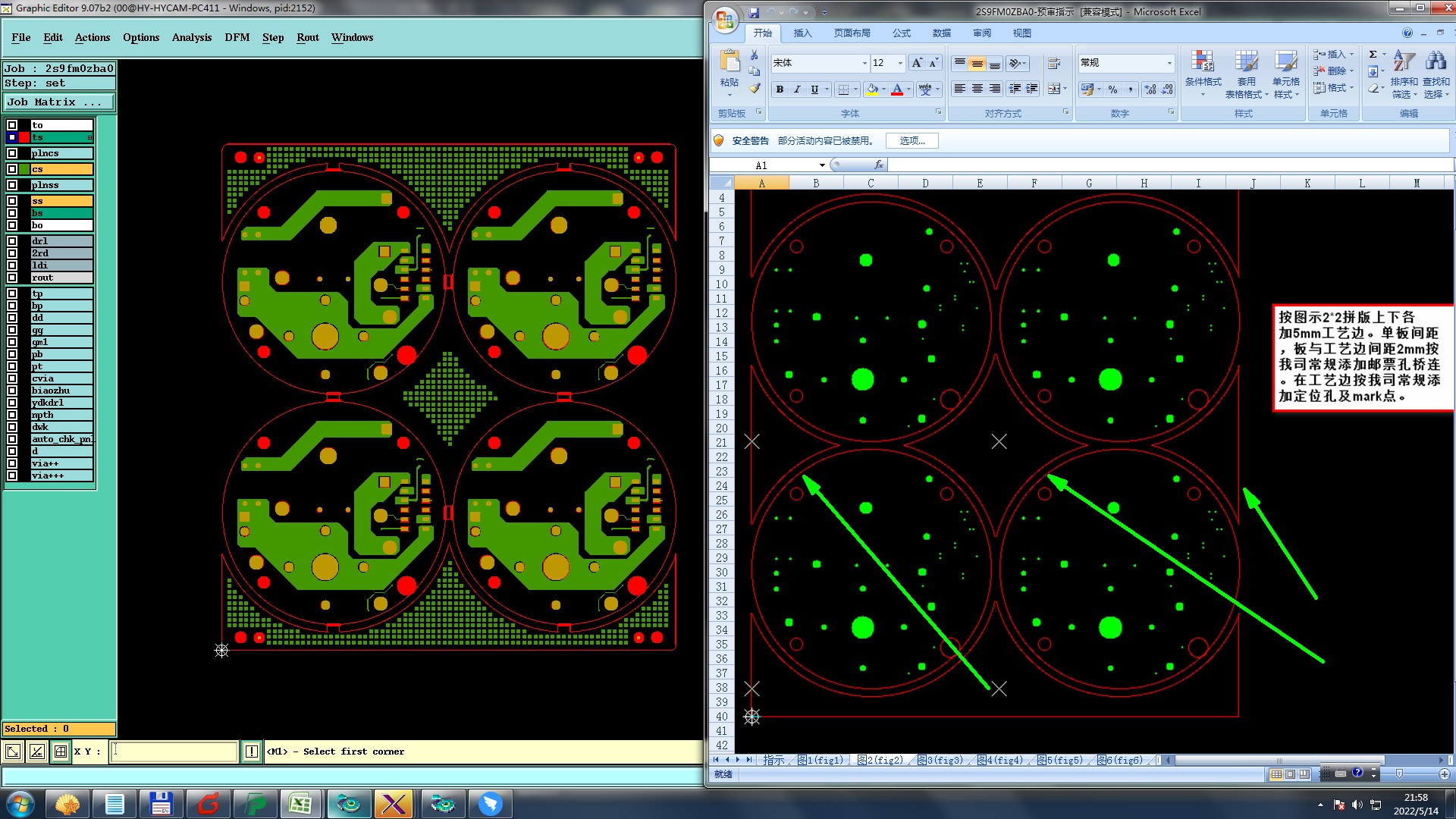Click the 选项 button in the security warning
Image resolution: width=1456 pixels, height=819 pixels.
point(912,140)
